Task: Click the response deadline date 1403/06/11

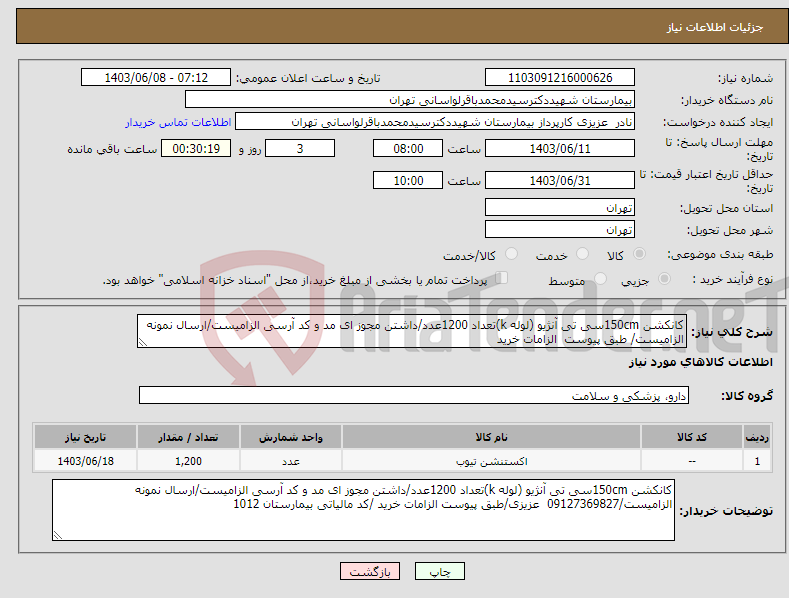Action: pos(560,148)
